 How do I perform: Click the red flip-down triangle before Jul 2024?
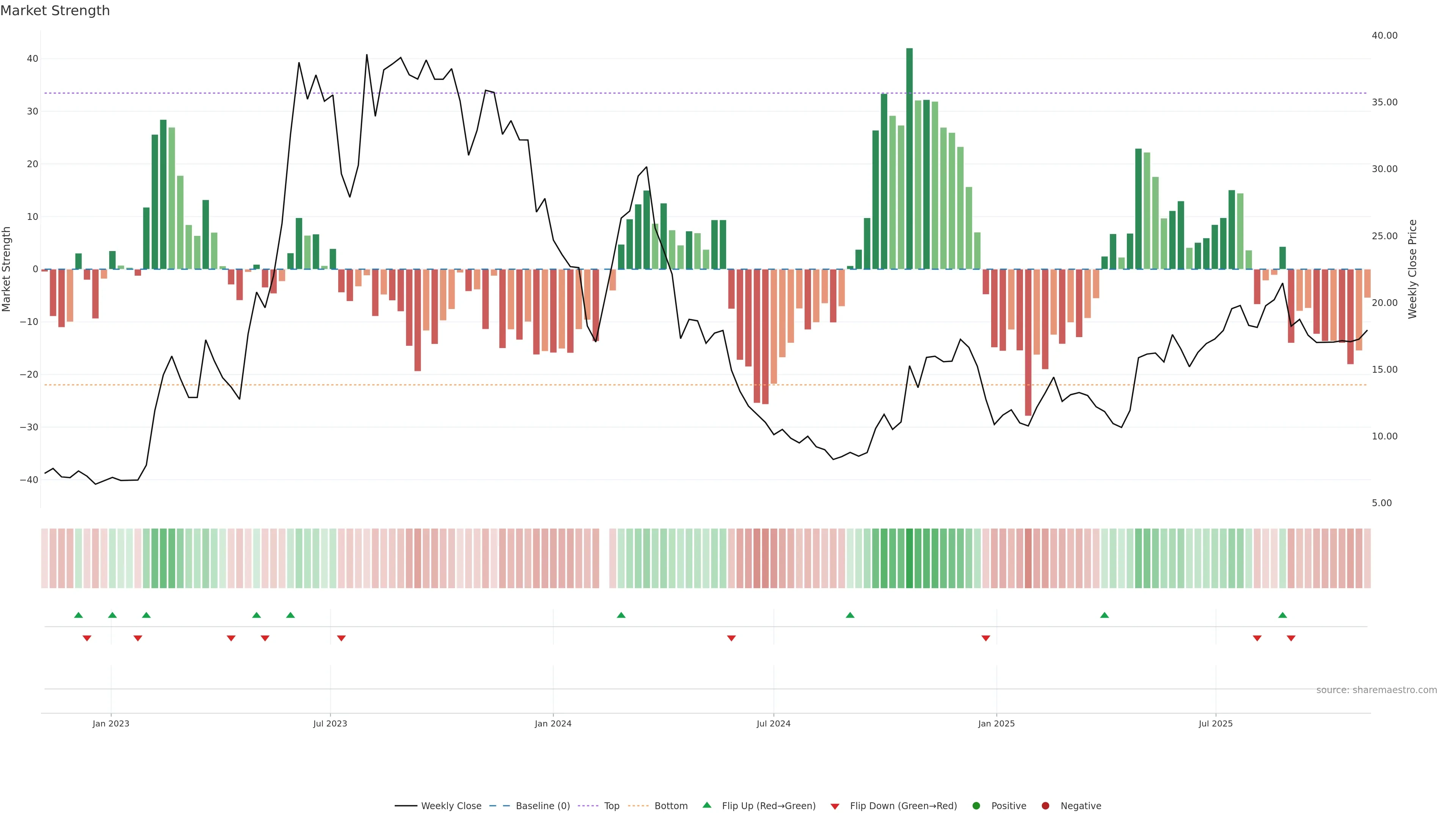click(731, 638)
